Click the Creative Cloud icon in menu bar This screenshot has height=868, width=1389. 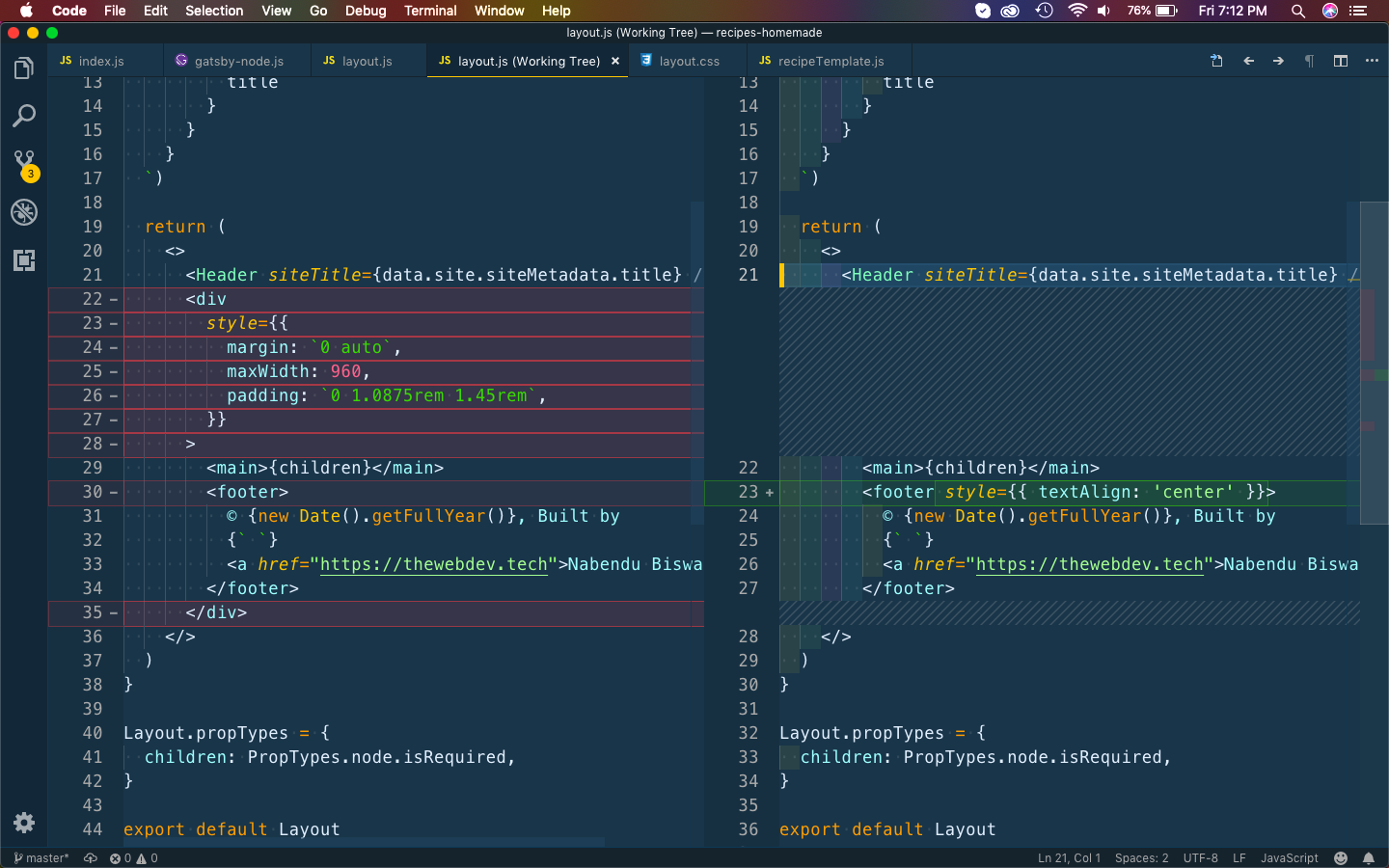(1010, 11)
